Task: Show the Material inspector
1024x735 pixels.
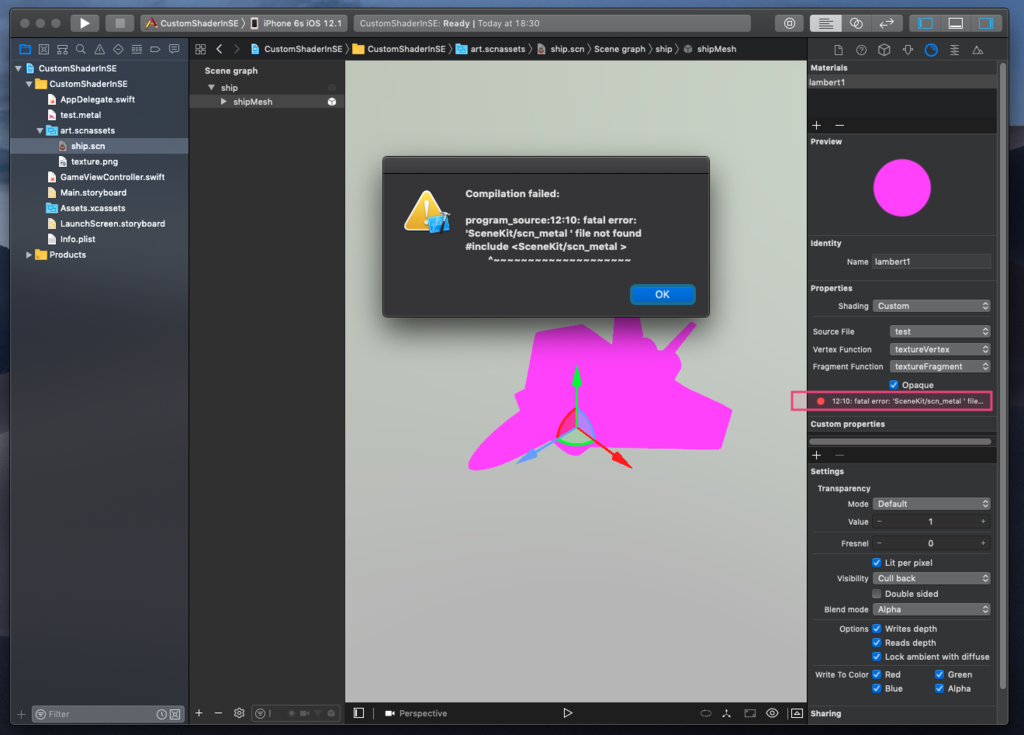Action: 931,50
